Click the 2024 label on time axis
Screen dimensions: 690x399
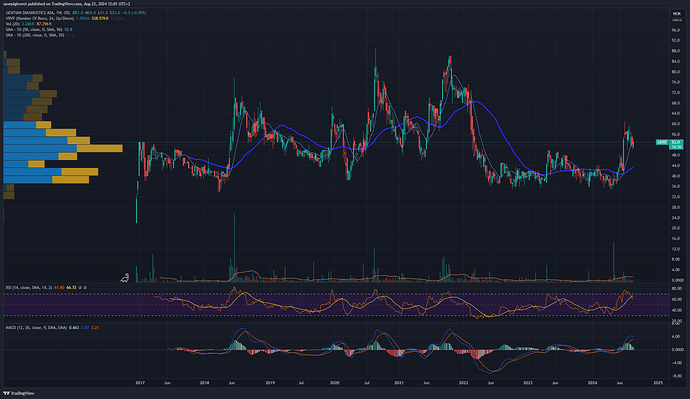592,383
